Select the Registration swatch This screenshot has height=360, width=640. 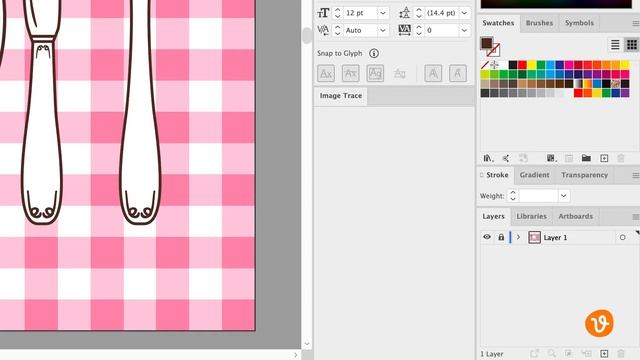click(x=494, y=65)
